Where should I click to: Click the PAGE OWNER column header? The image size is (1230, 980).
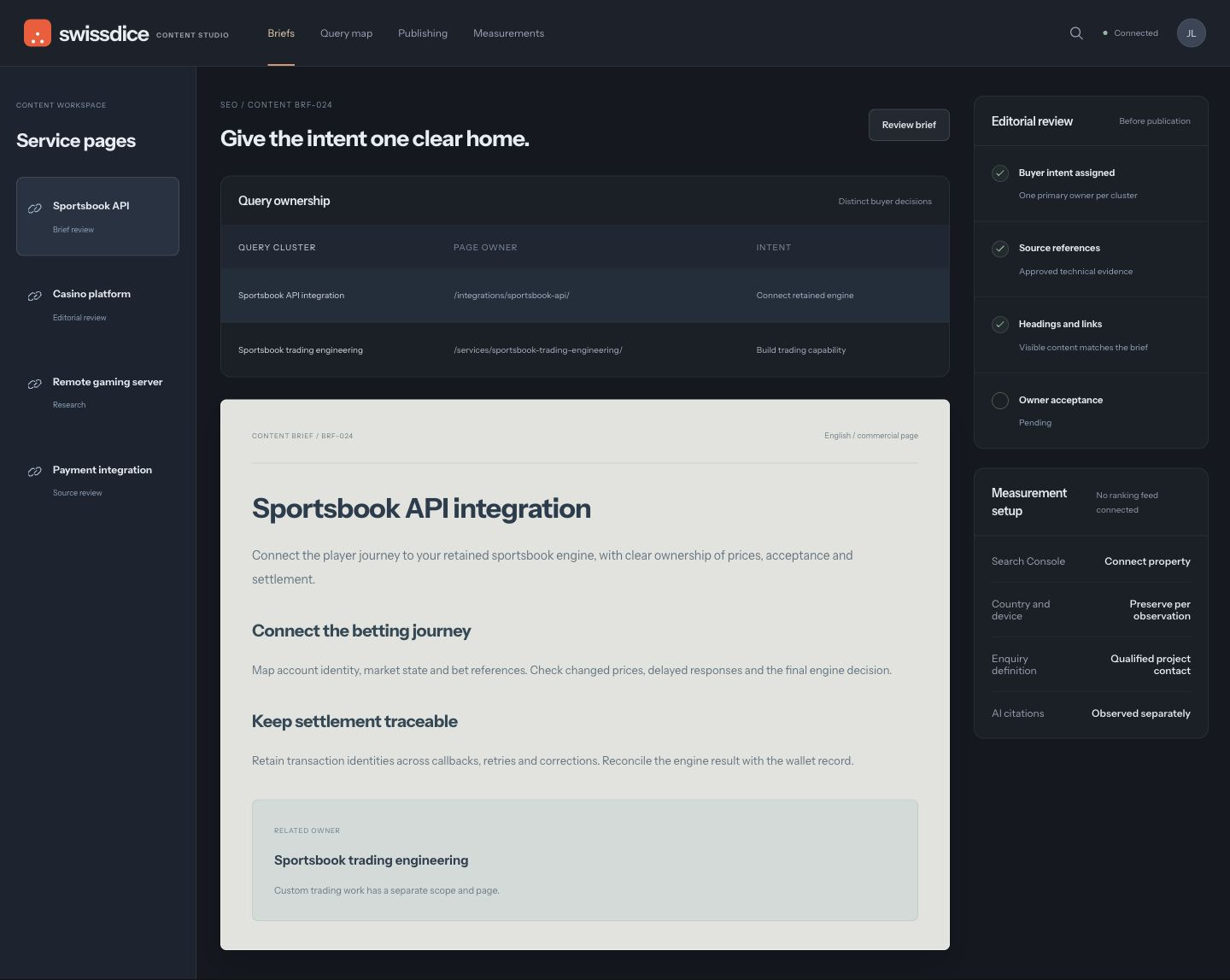[485, 248]
